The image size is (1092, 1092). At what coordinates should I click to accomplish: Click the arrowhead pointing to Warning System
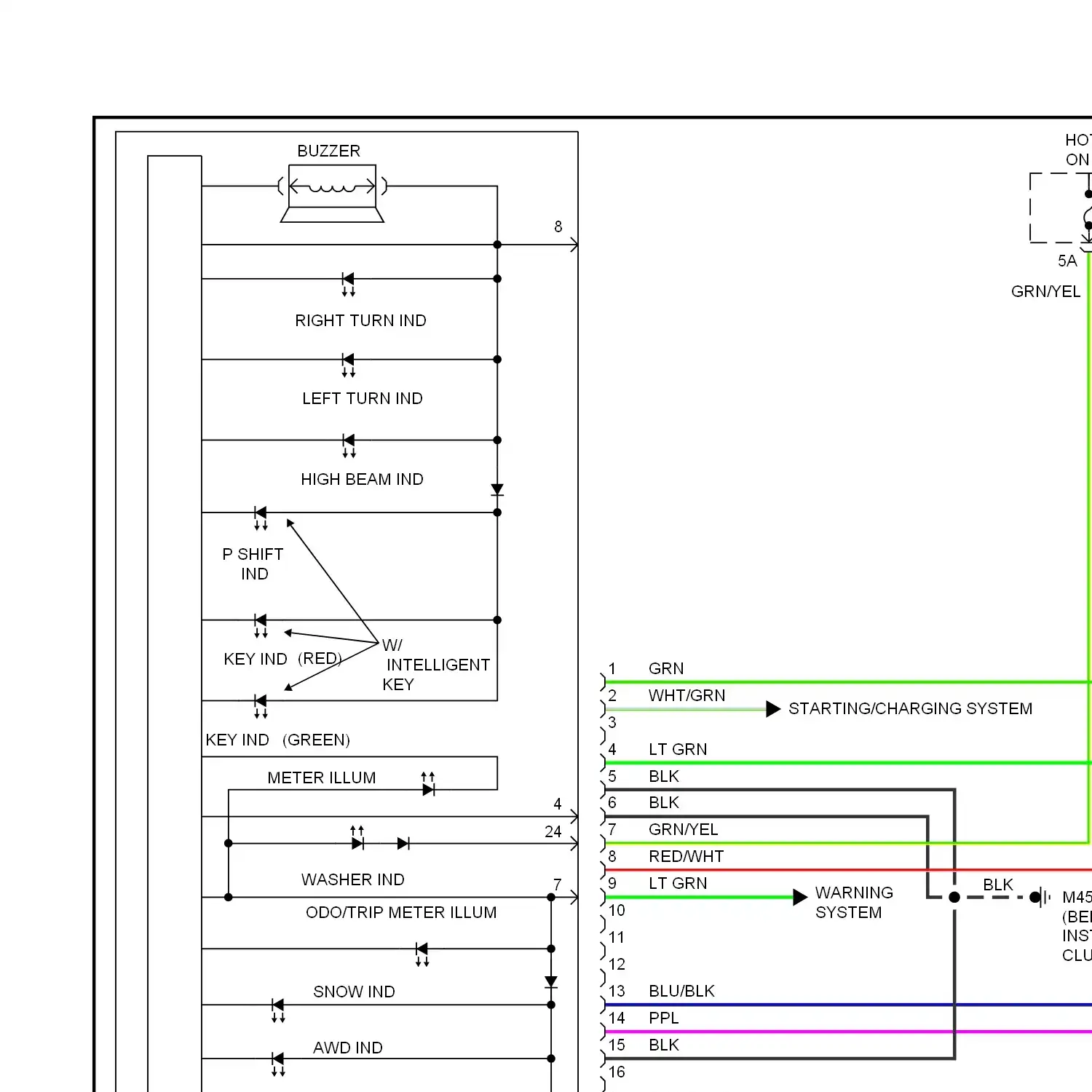tap(800, 897)
